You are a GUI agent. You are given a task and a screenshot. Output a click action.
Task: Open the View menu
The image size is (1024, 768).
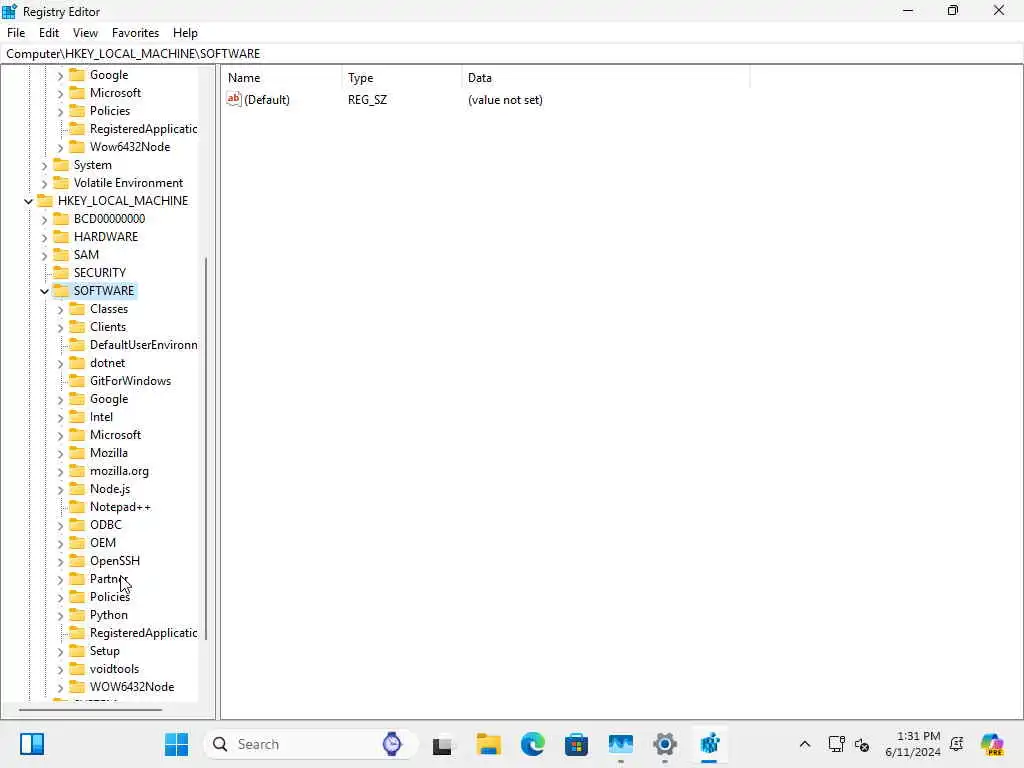click(x=85, y=33)
